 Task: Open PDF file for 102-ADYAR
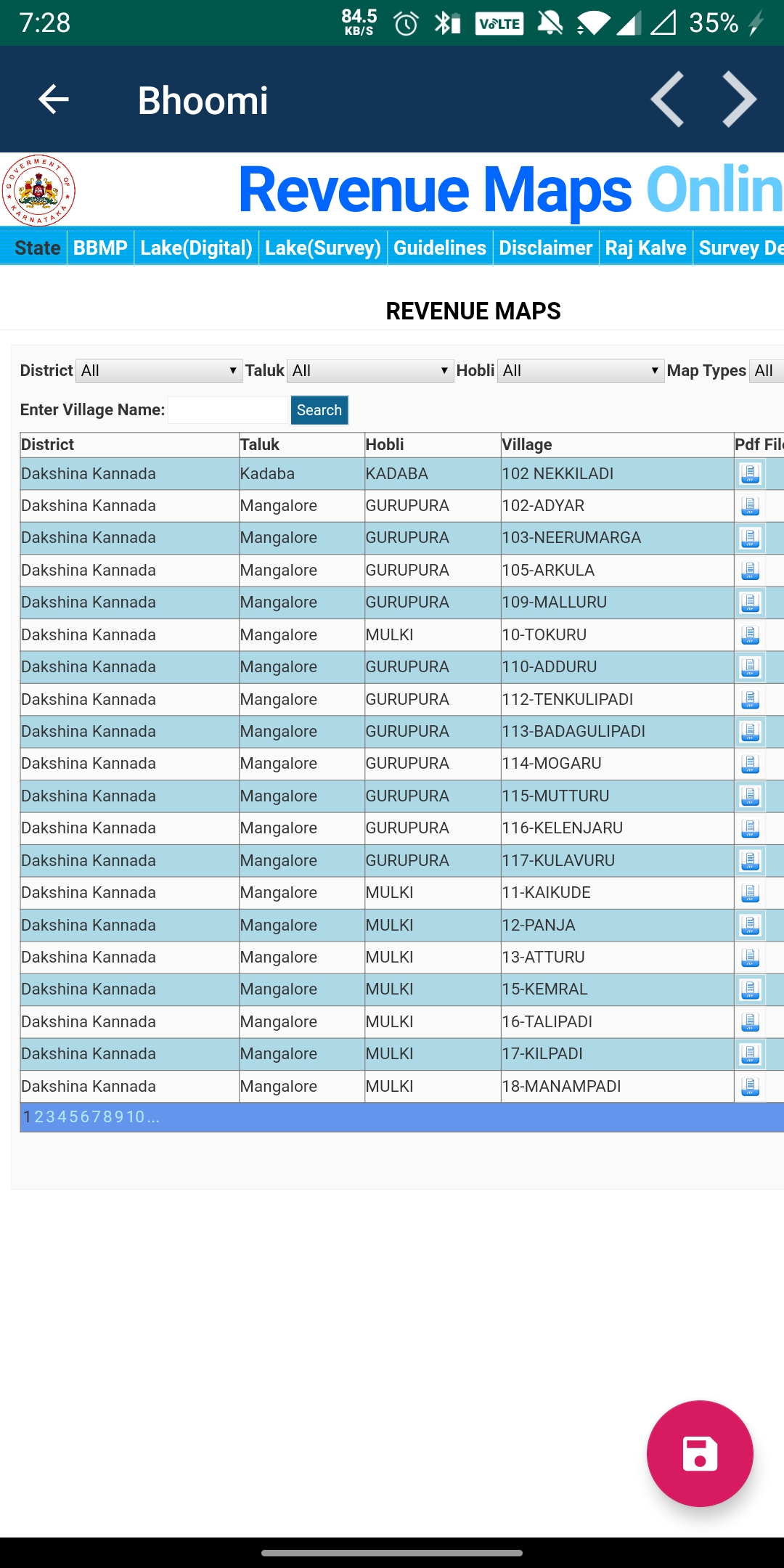pyautogui.click(x=750, y=506)
